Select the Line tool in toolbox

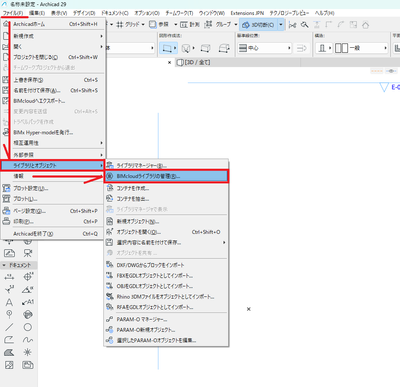(9, 327)
